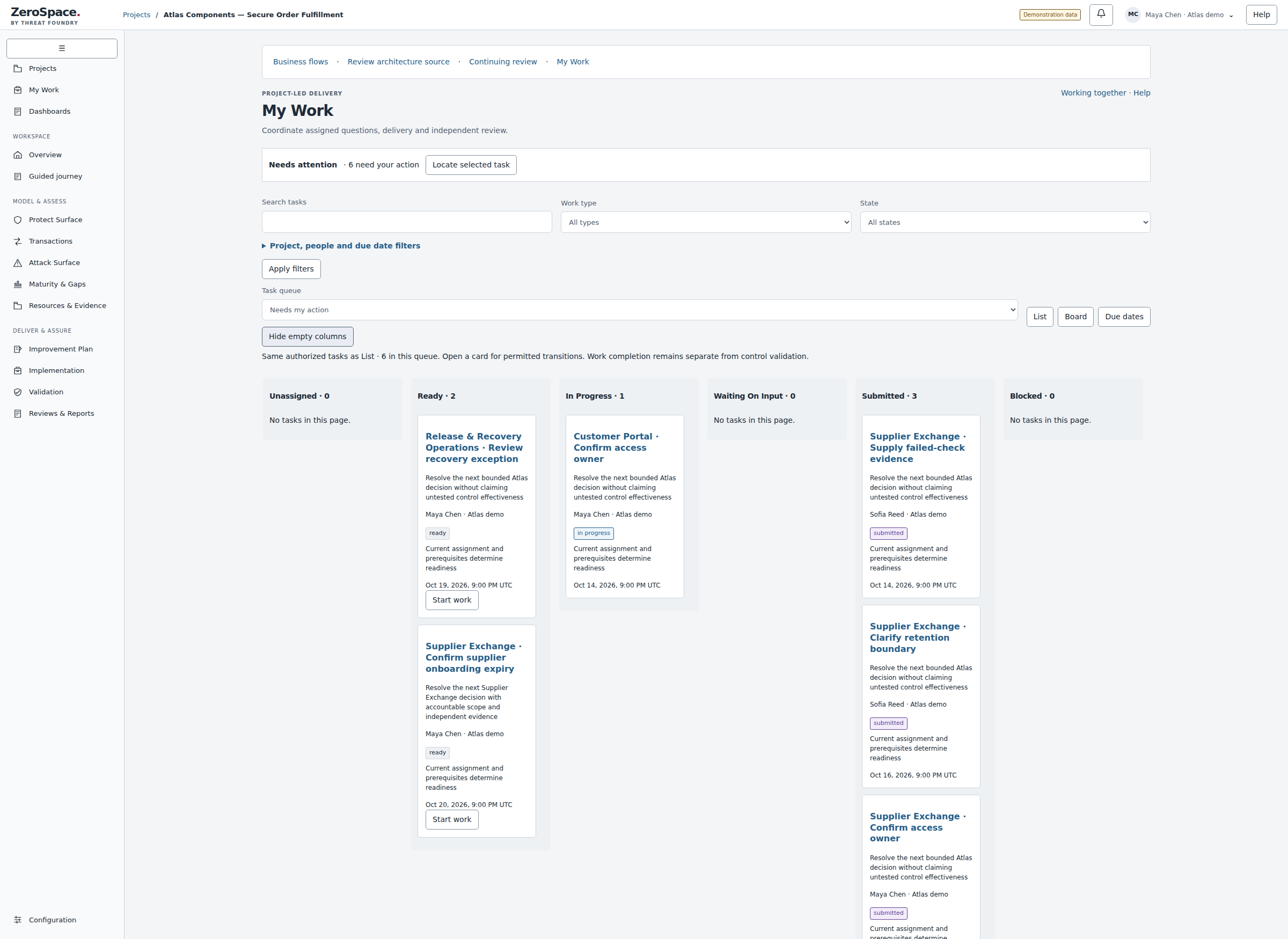Click the Attack Surface warning icon
The image size is (1288, 939).
[18, 262]
